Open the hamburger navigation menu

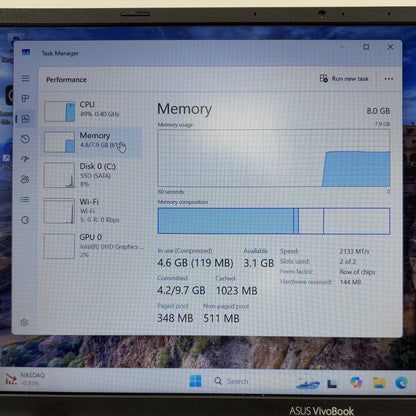click(x=25, y=78)
